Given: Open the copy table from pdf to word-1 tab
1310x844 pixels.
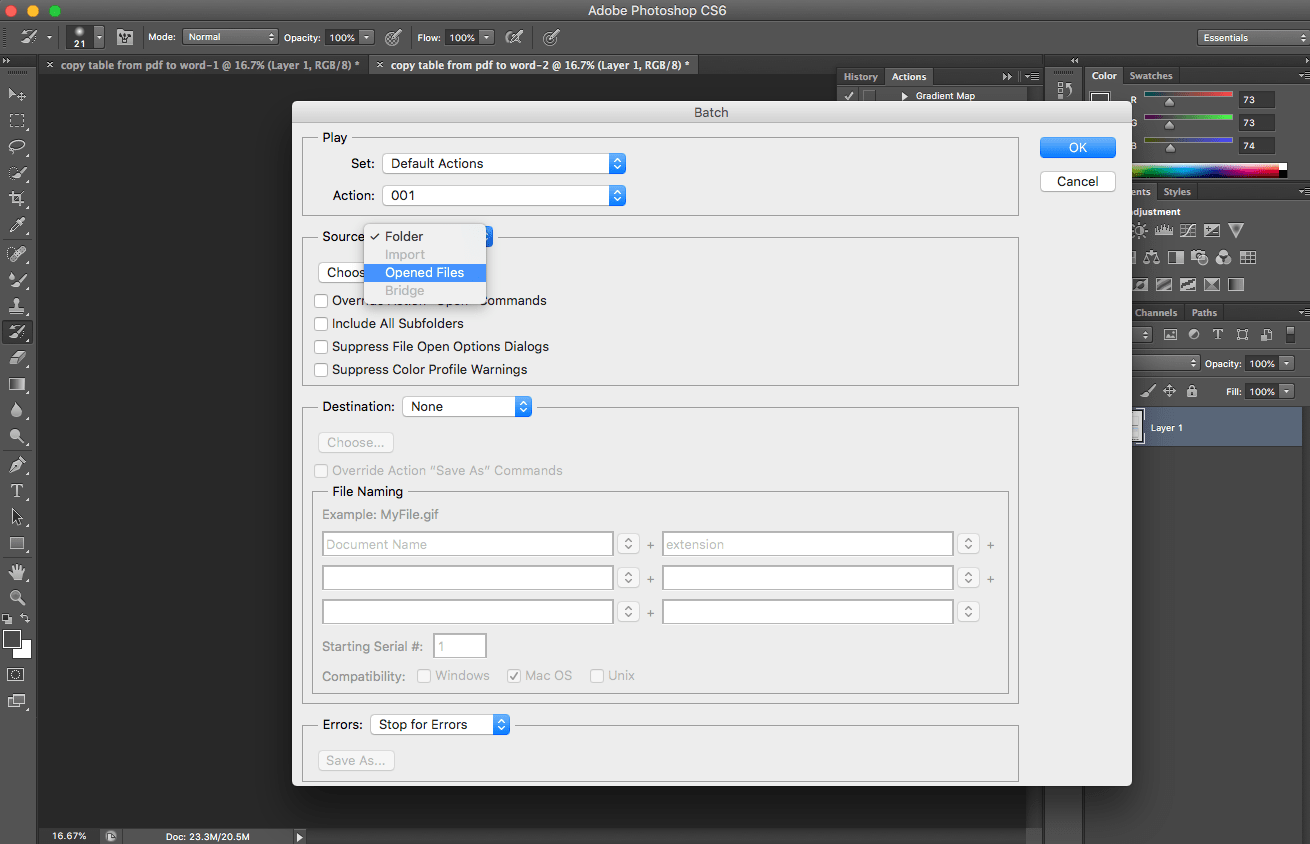Looking at the screenshot, I should tap(210, 64).
